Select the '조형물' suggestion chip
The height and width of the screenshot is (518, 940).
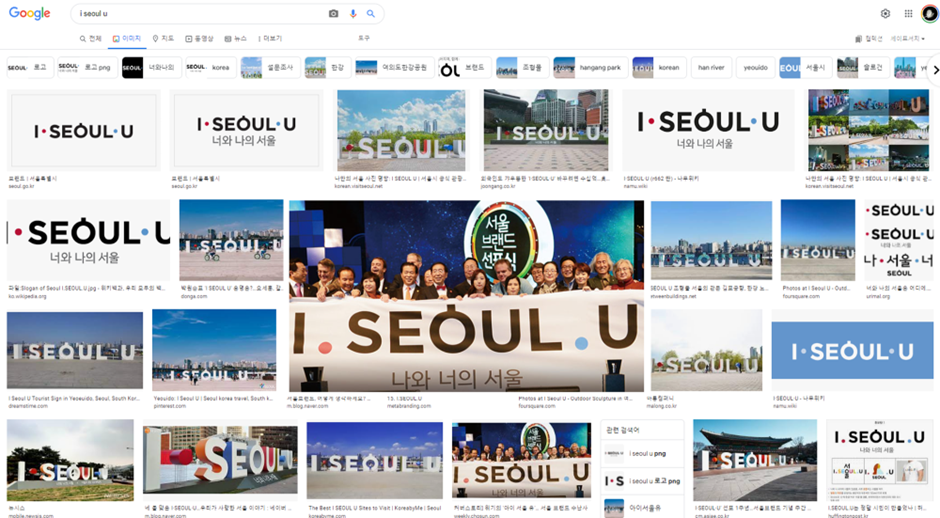coord(523,68)
